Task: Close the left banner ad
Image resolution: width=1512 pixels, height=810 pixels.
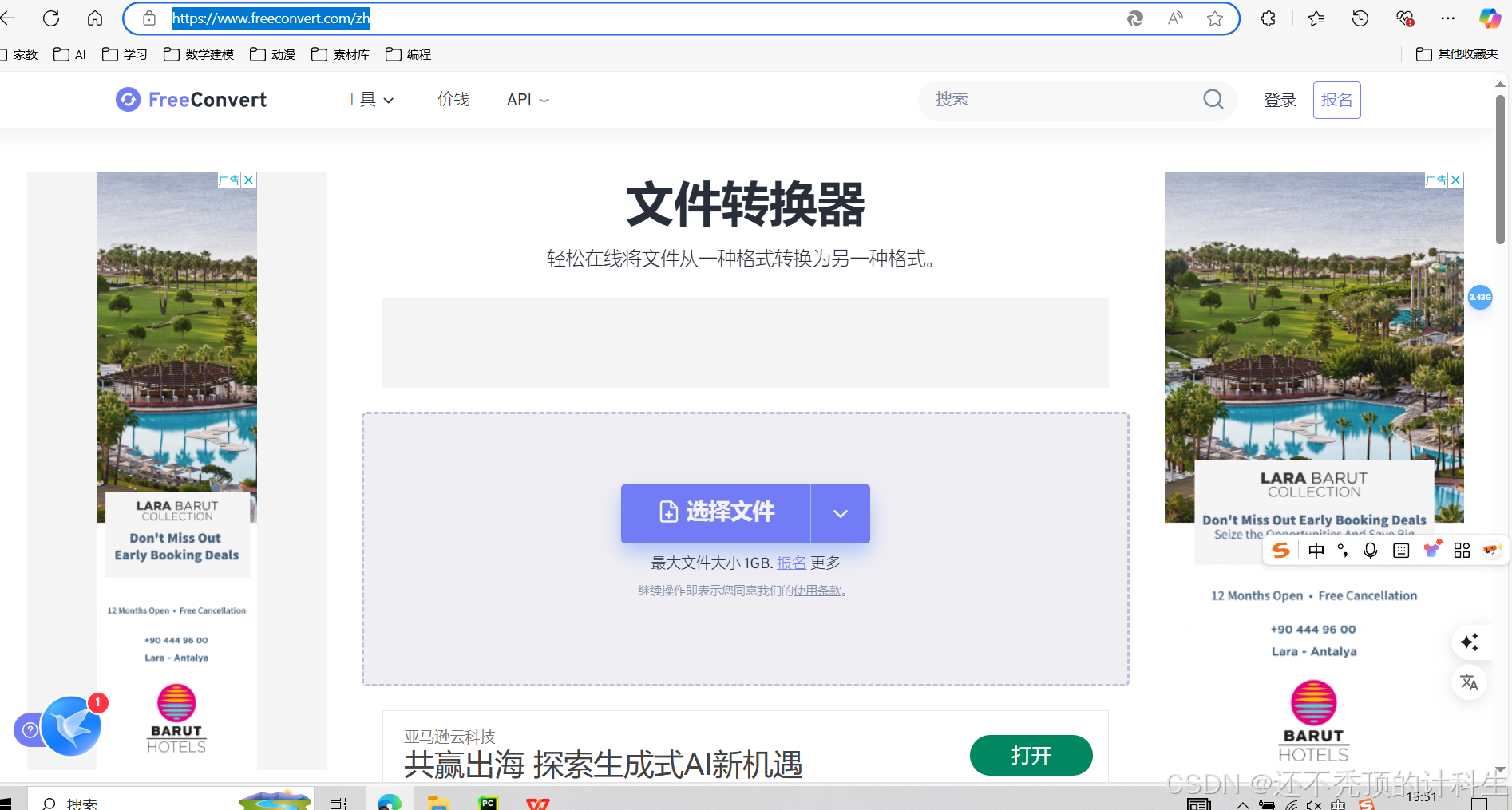Action: [x=249, y=180]
